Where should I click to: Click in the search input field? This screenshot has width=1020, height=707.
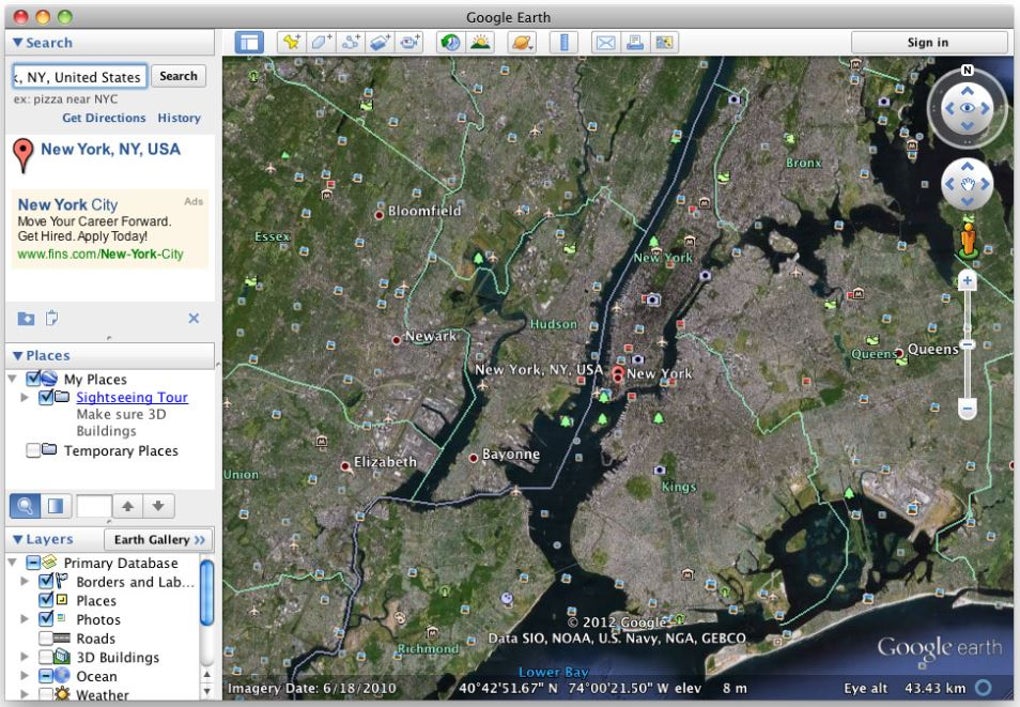tap(79, 77)
